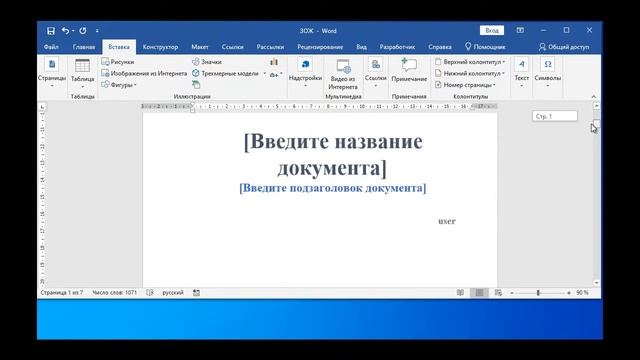Open the Вид tab
The width and height of the screenshot is (640, 360).
pos(361,47)
